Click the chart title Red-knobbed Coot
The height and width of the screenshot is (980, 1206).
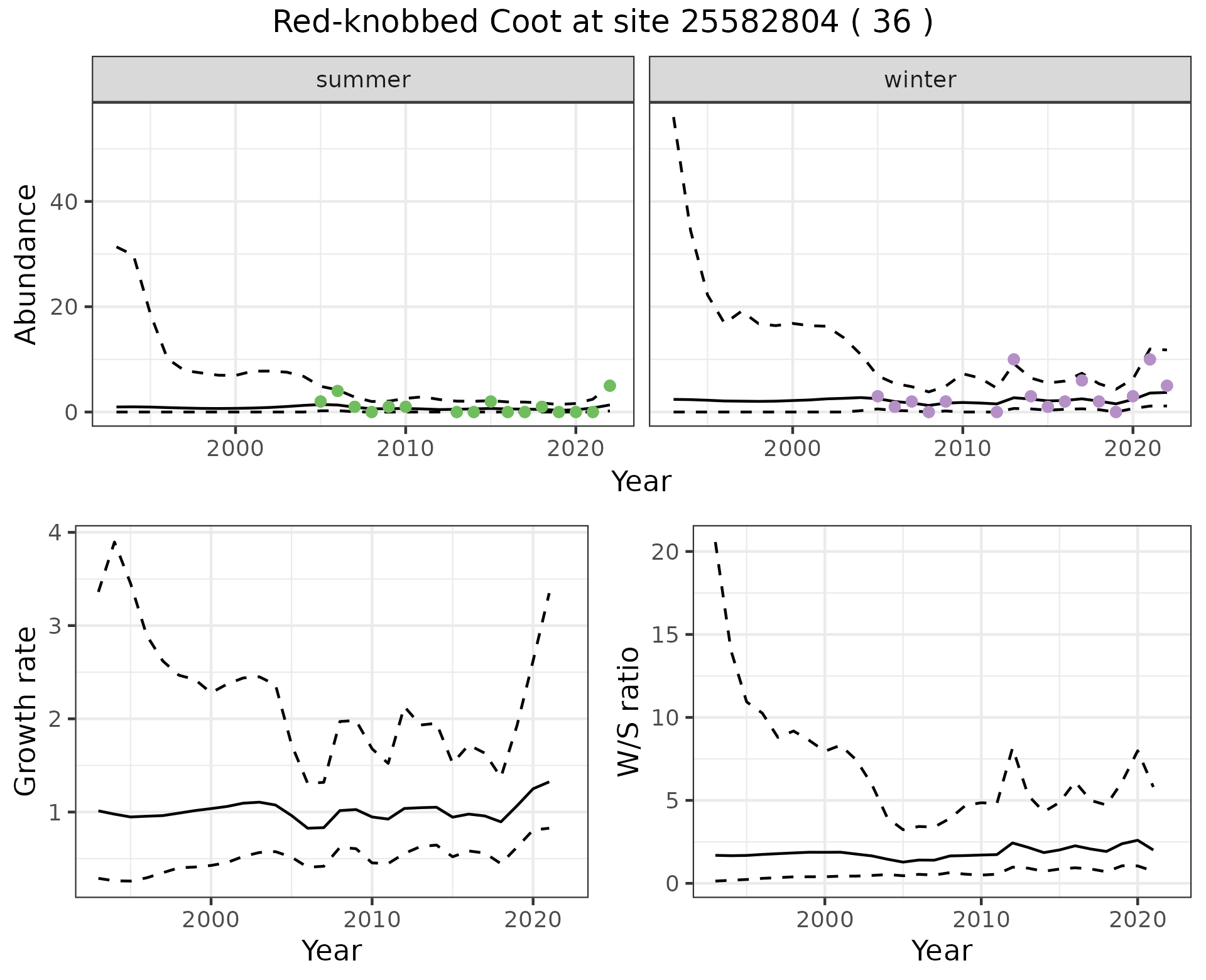click(602, 23)
